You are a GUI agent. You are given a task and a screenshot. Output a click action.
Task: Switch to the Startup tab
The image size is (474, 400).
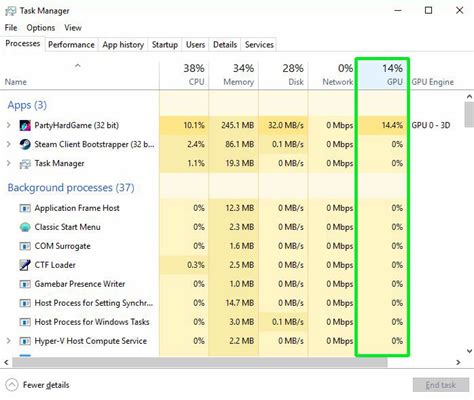(x=165, y=45)
